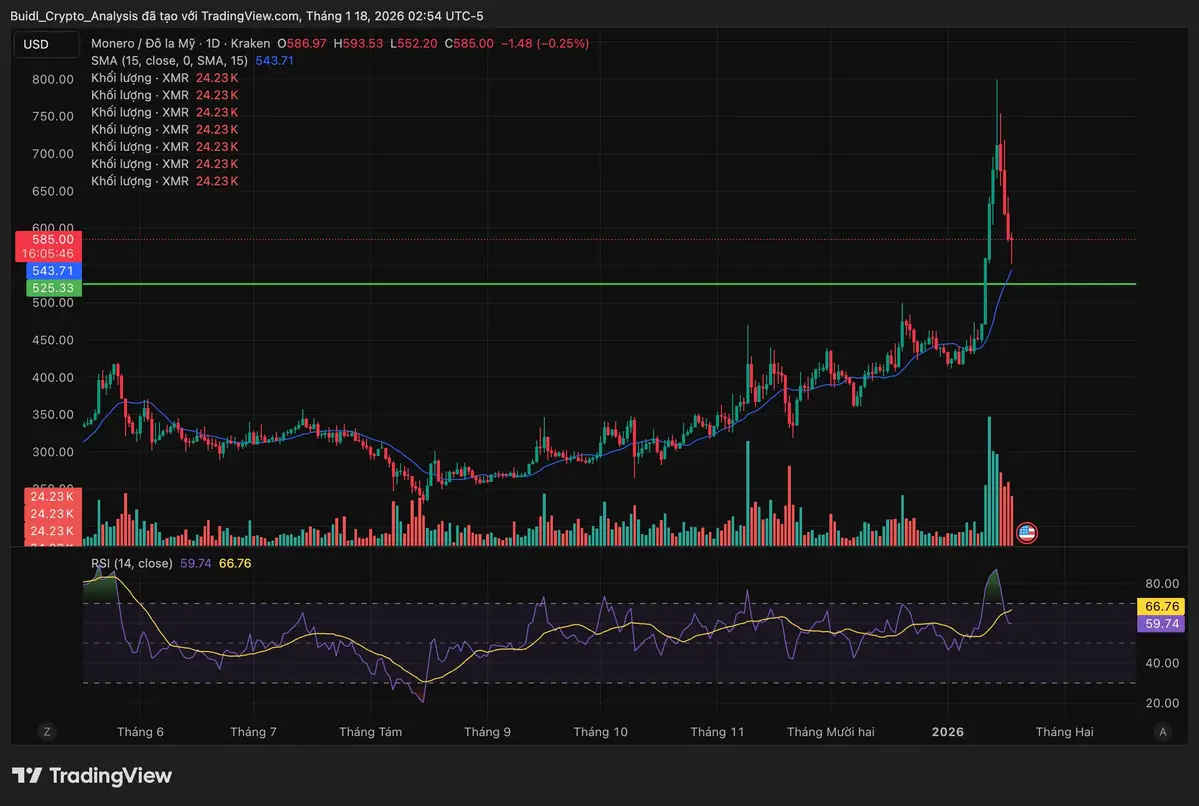Click the Tháng 9 time axis label
This screenshot has width=1199, height=806.
coord(487,732)
